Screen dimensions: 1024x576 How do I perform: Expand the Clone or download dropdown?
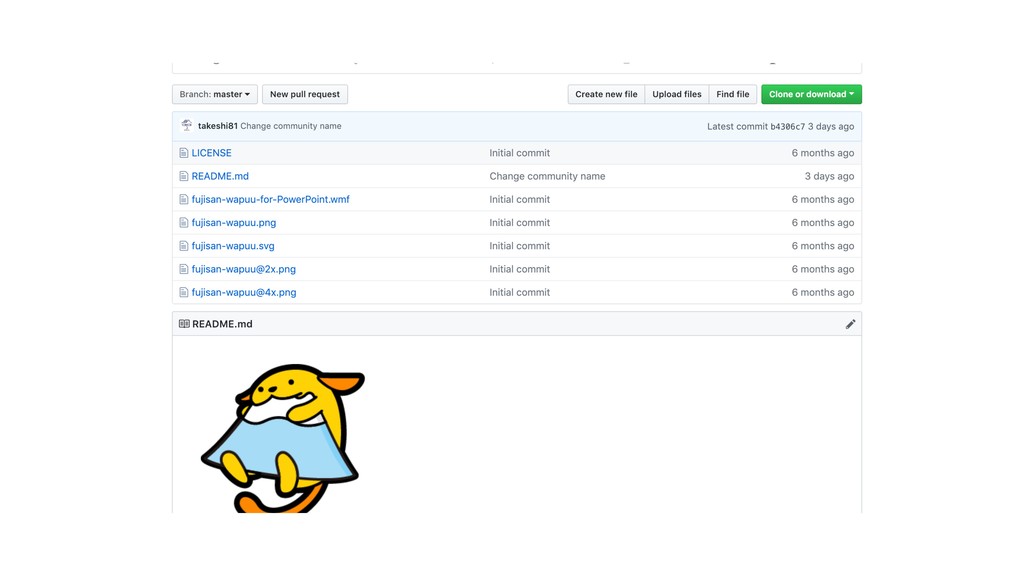[811, 94]
